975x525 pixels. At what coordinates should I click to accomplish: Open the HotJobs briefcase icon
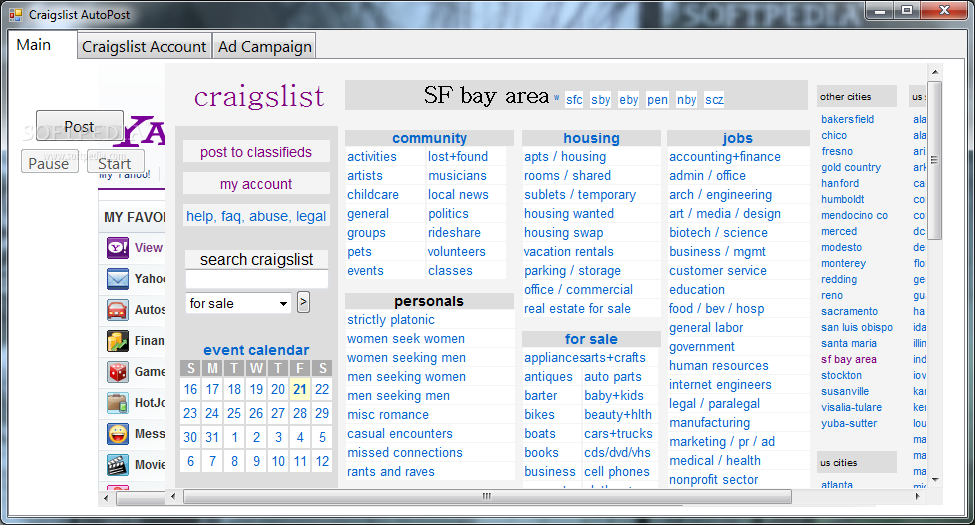(118, 403)
